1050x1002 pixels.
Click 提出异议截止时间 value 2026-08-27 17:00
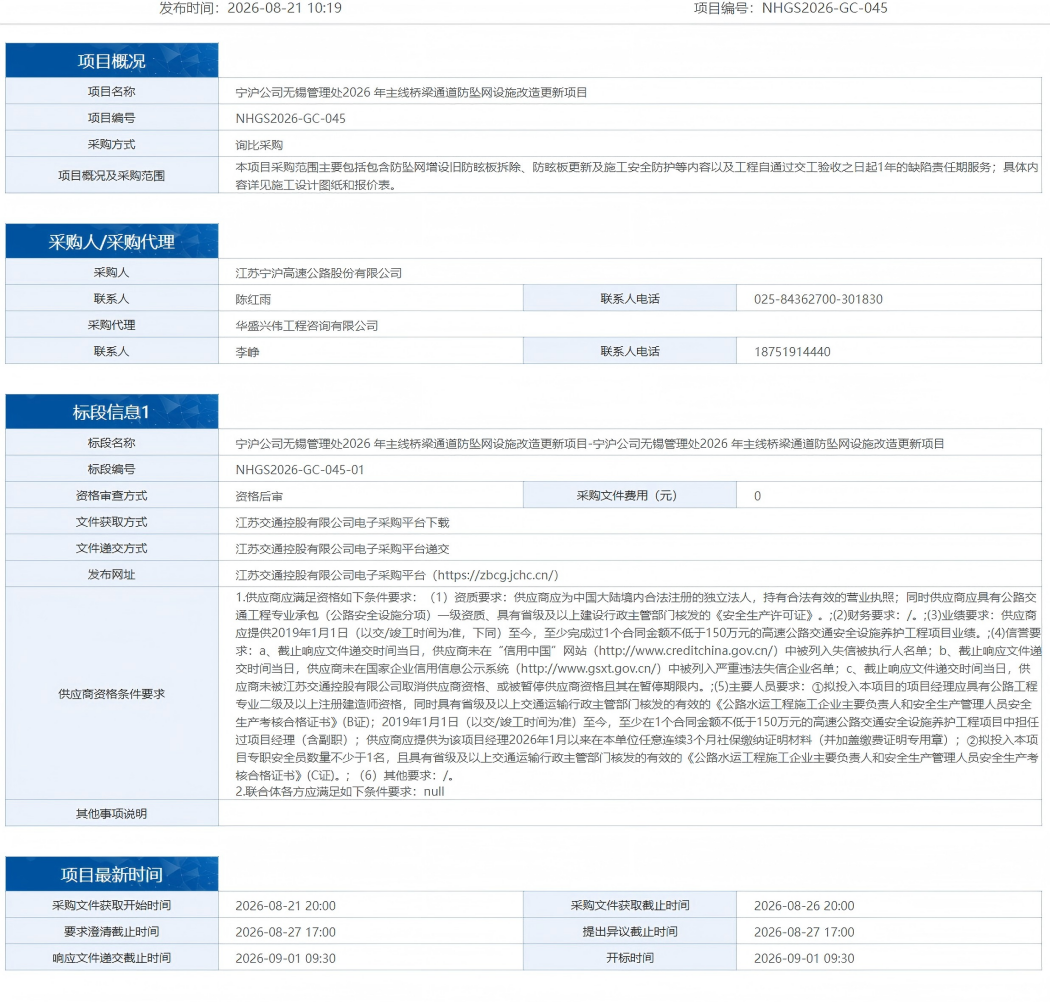804,932
